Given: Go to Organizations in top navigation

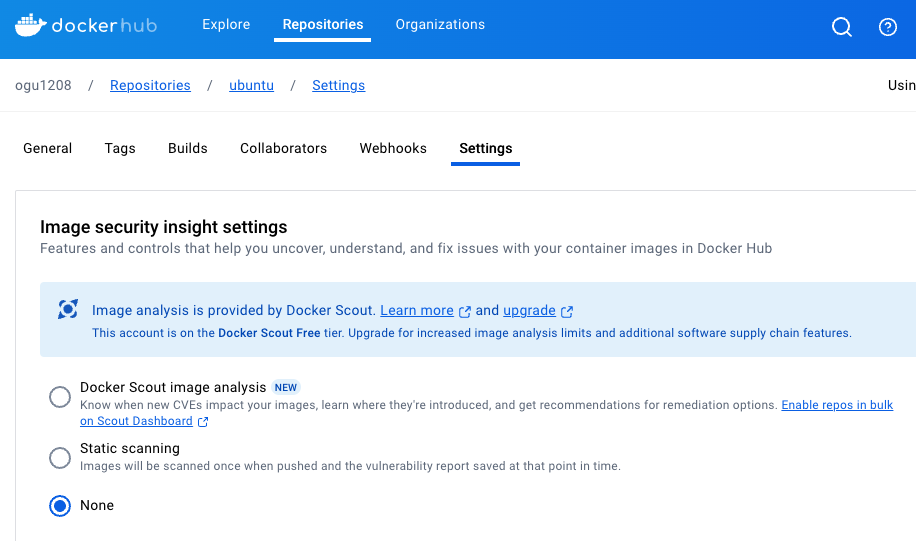Looking at the screenshot, I should coord(440,25).
